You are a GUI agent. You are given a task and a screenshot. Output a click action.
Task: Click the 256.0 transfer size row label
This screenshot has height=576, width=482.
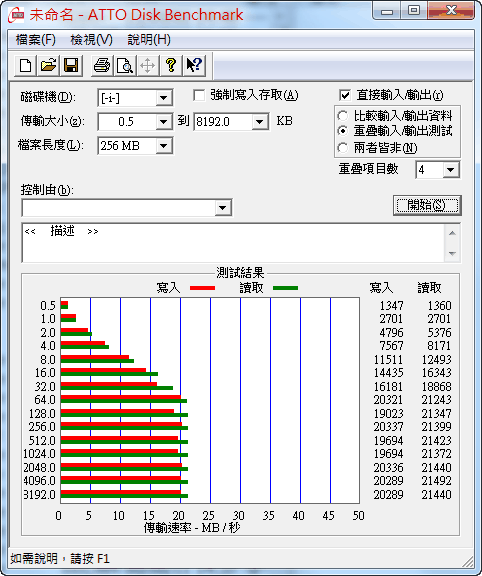point(42,427)
